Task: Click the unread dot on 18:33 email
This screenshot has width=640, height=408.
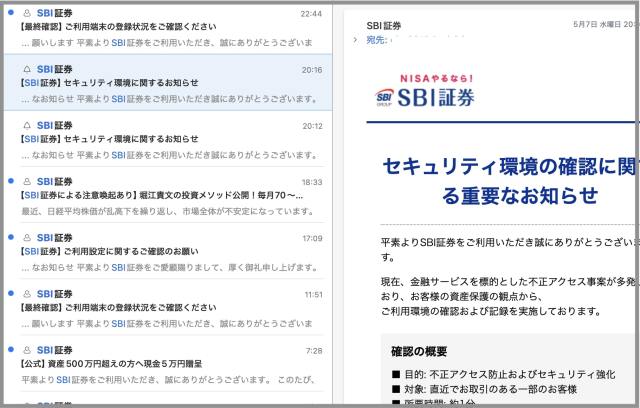Action: 10,181
